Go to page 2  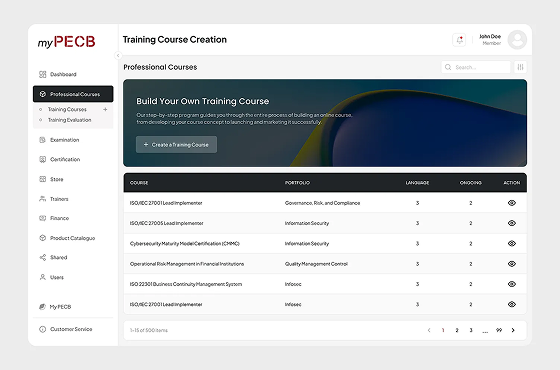pos(457,330)
